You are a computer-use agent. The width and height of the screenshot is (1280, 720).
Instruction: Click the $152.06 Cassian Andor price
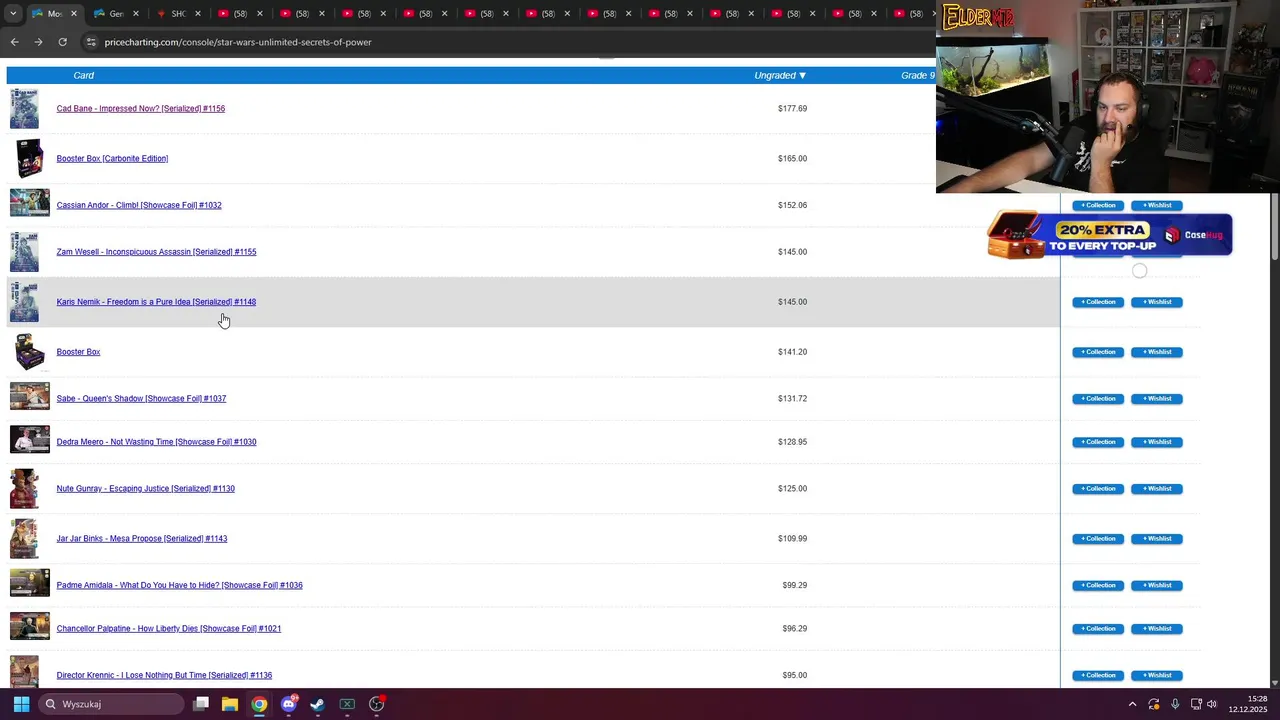pyautogui.click(x=792, y=205)
